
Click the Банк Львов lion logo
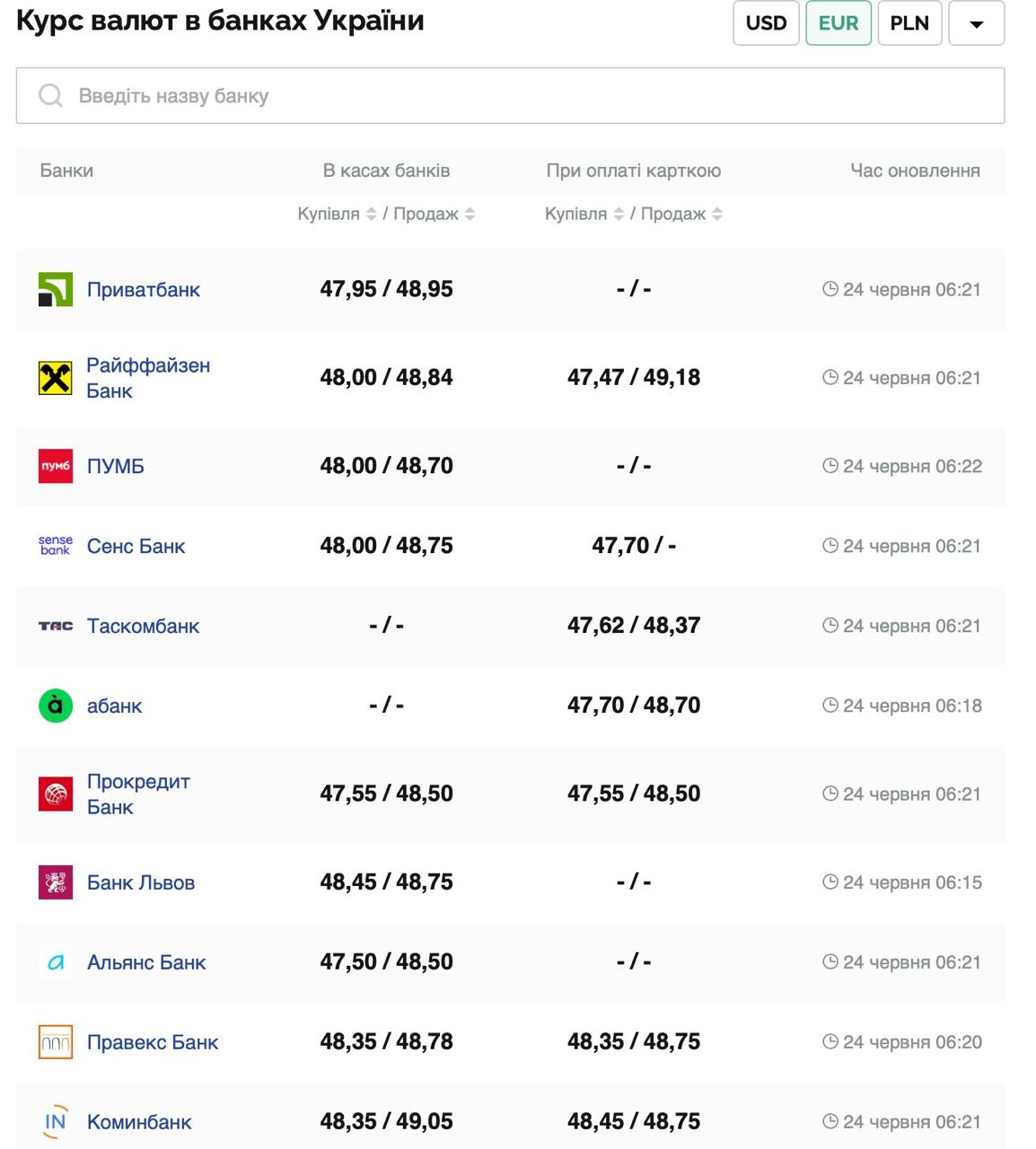(x=55, y=882)
